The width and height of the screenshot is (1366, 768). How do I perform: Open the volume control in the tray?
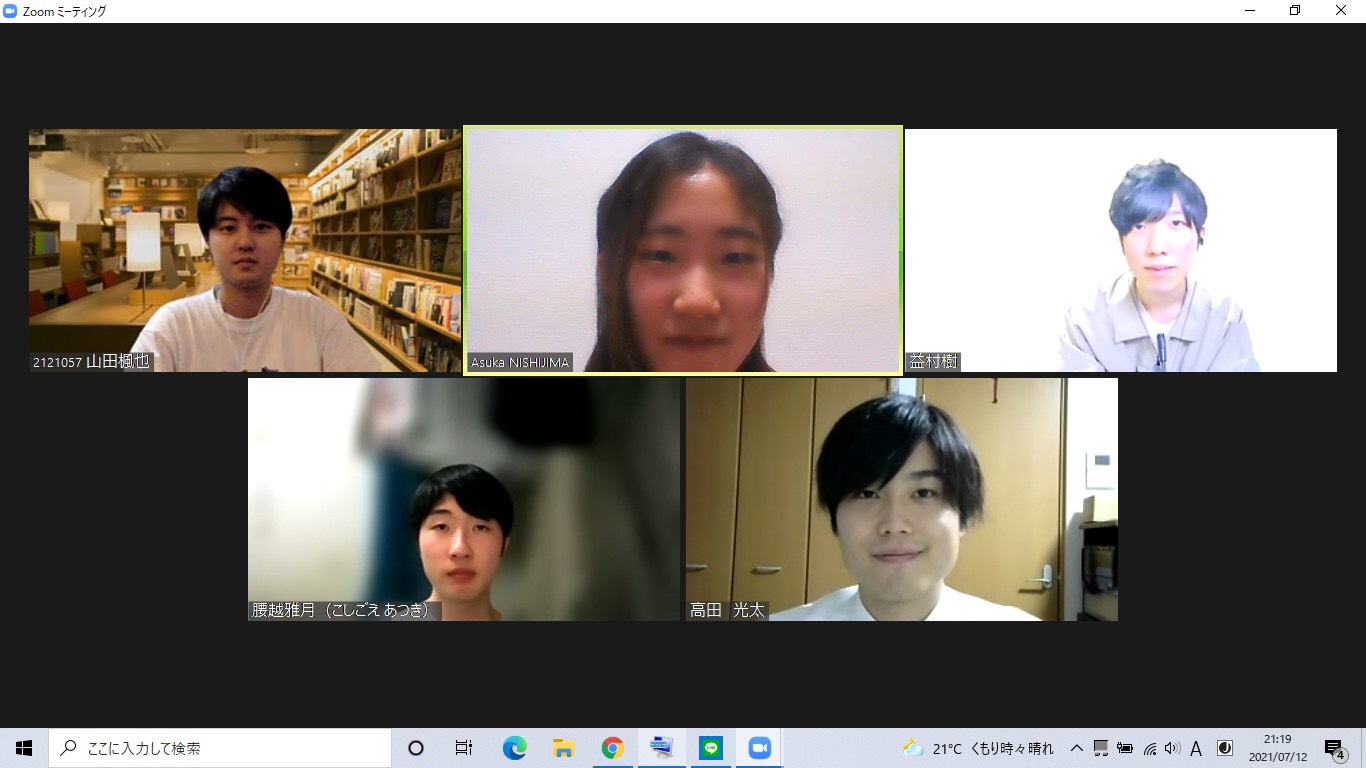[1172, 748]
